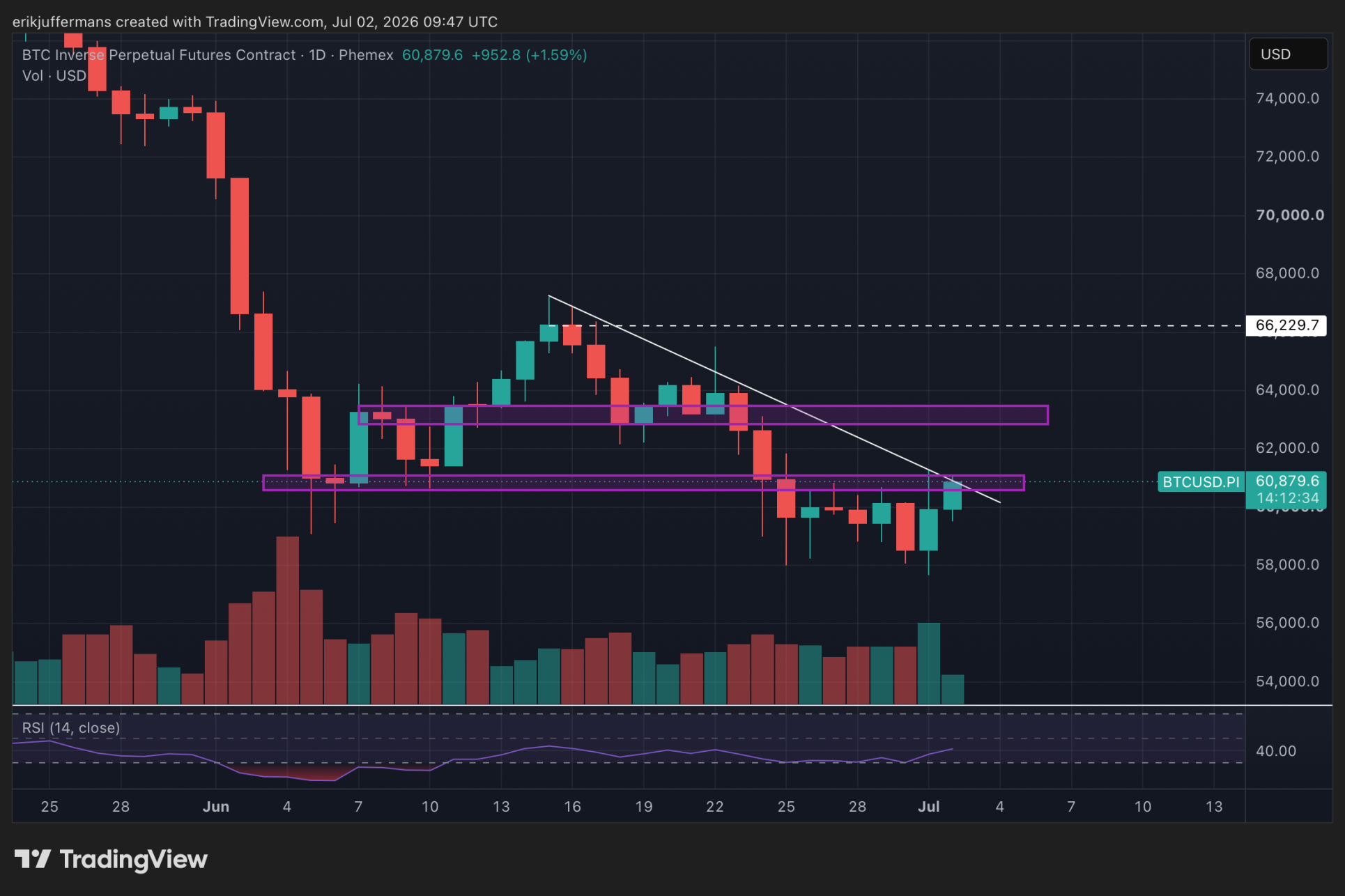Click the 54,000.0 price axis label
This screenshot has height=896, width=1345.
point(1287,681)
